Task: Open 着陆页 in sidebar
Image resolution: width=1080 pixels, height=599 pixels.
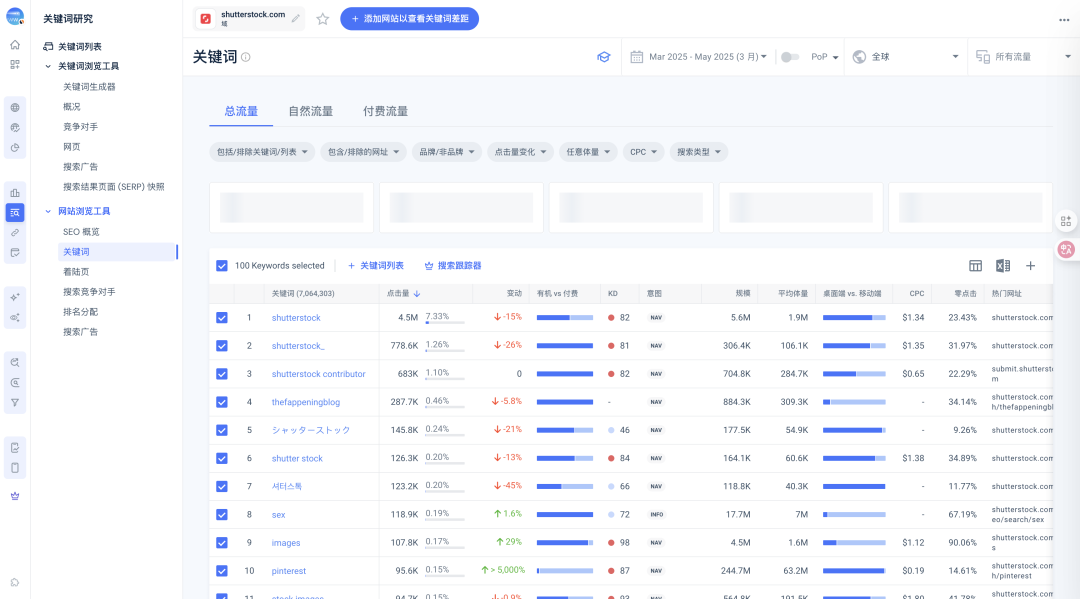Action: tap(76, 272)
